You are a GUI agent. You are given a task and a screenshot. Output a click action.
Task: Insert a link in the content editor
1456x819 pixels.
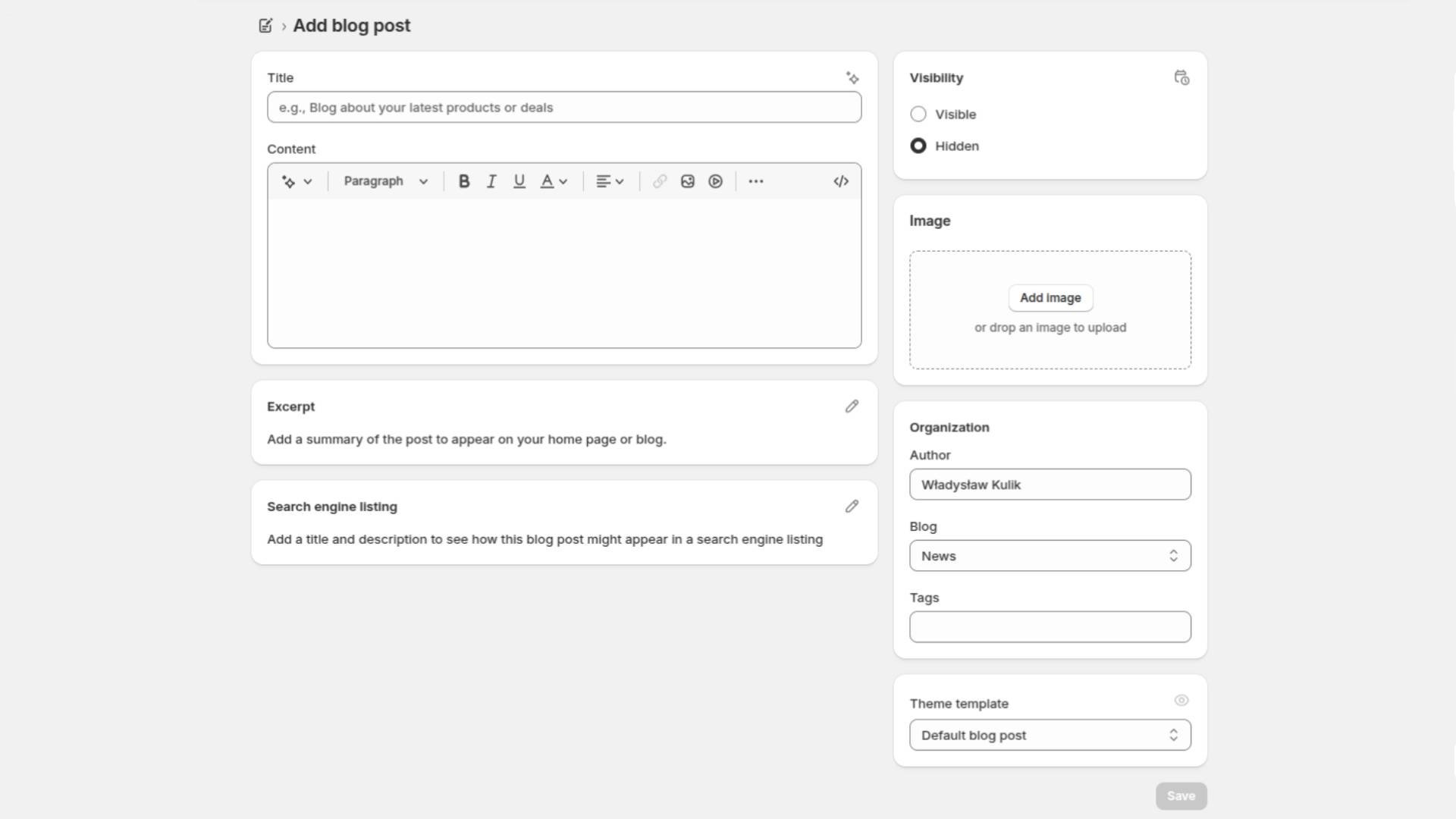click(659, 181)
